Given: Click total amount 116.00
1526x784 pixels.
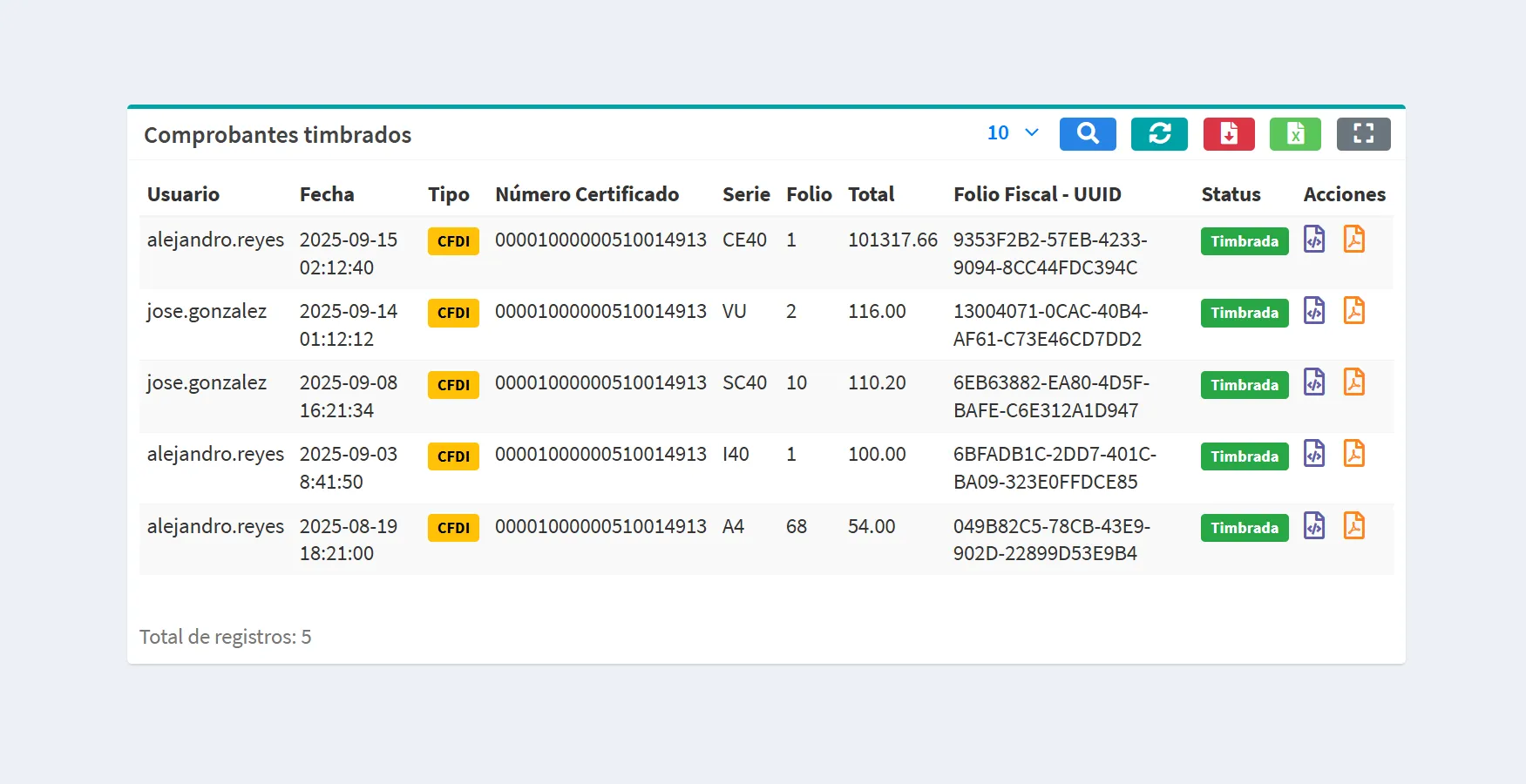Looking at the screenshot, I should pyautogui.click(x=877, y=311).
